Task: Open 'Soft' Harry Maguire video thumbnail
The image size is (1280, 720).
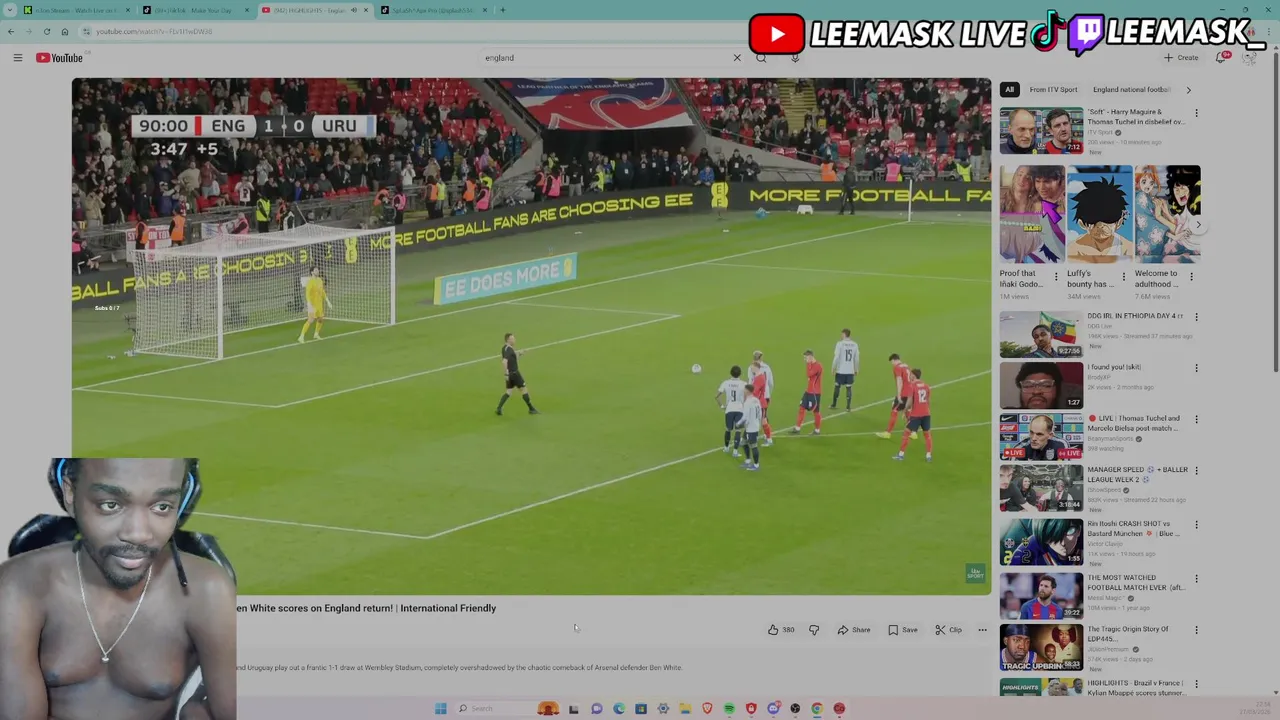Action: (1041, 131)
